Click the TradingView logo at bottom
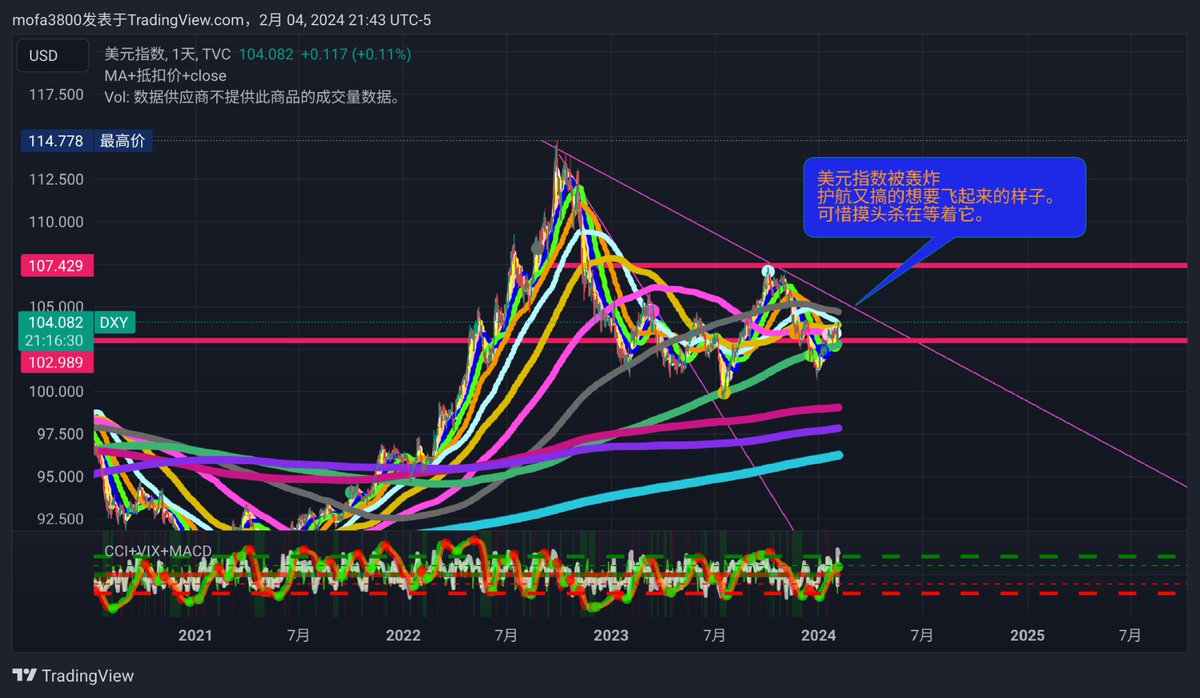The image size is (1200, 698). (72, 676)
